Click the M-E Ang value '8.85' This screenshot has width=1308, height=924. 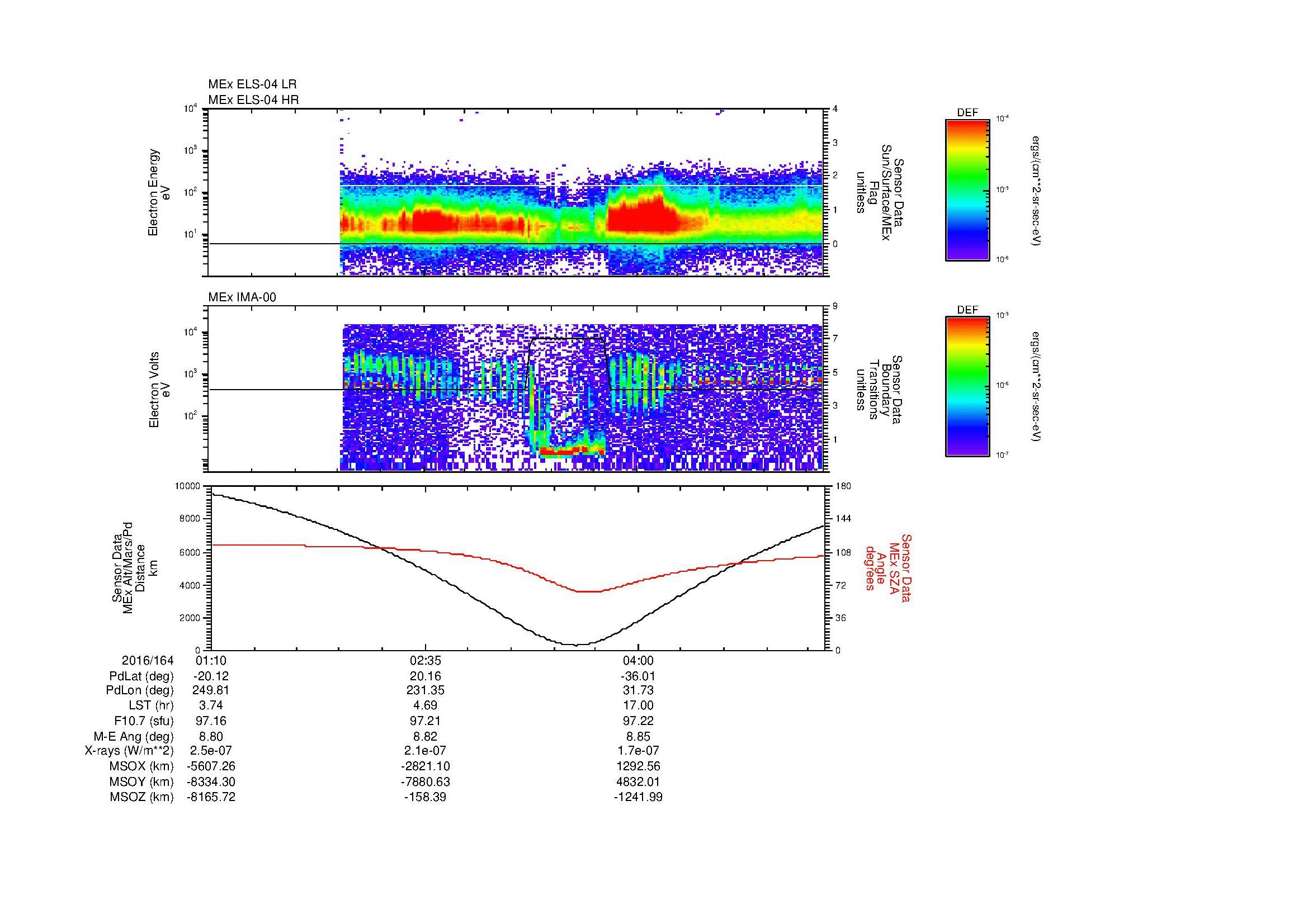638,736
